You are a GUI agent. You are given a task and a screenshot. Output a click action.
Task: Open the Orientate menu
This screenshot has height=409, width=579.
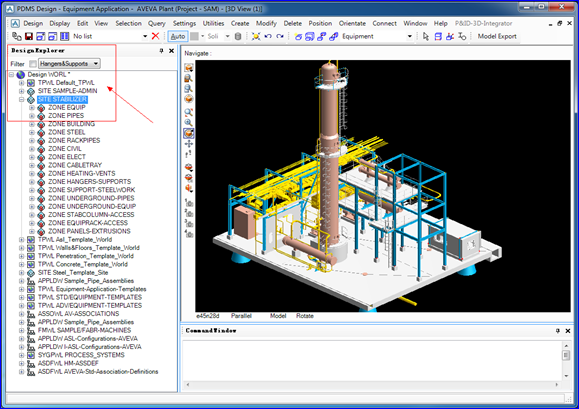(352, 23)
